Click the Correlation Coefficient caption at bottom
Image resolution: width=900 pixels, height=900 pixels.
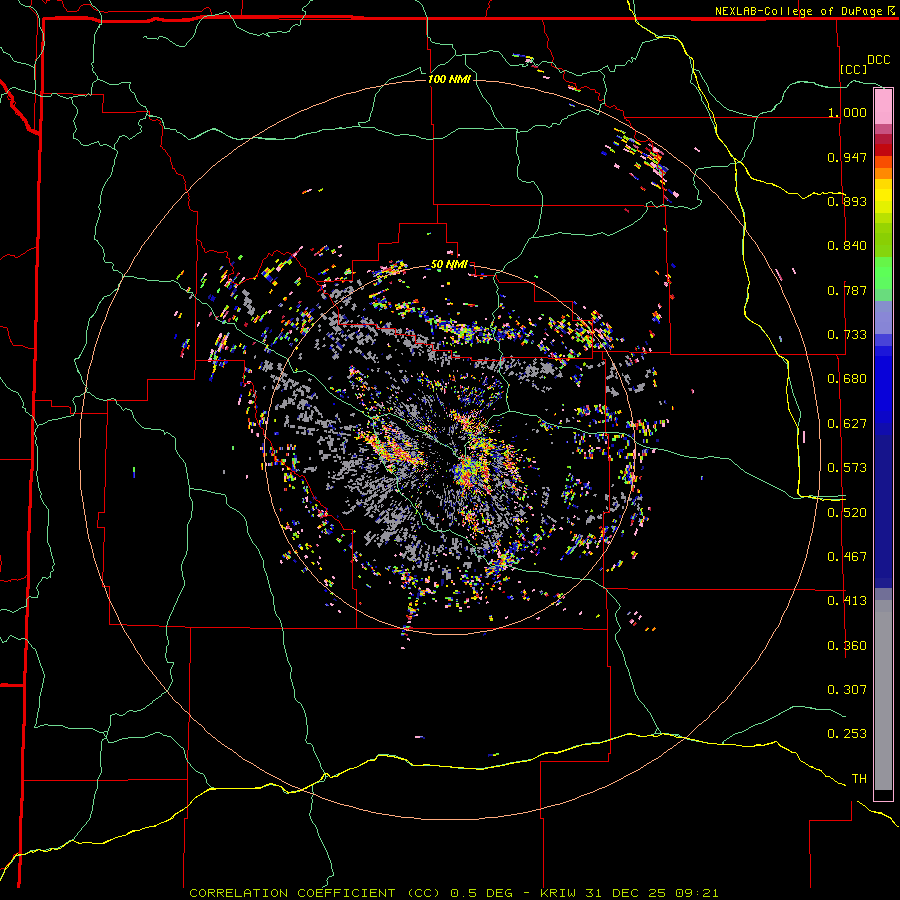pos(453,893)
